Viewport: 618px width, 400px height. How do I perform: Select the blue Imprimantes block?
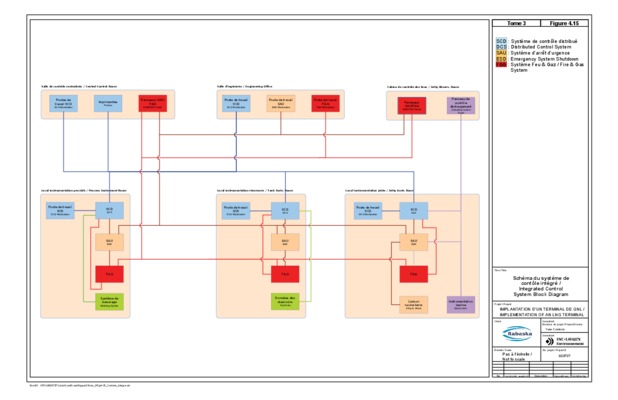108,103
